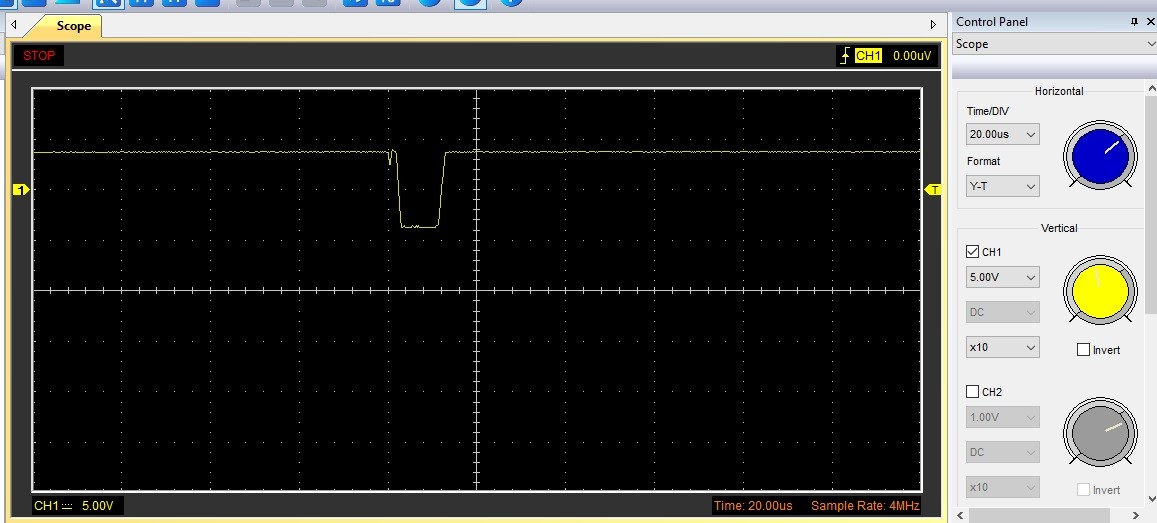Image resolution: width=1157 pixels, height=523 pixels.
Task: Click the yellow CH1 vertical knob
Action: point(1099,290)
